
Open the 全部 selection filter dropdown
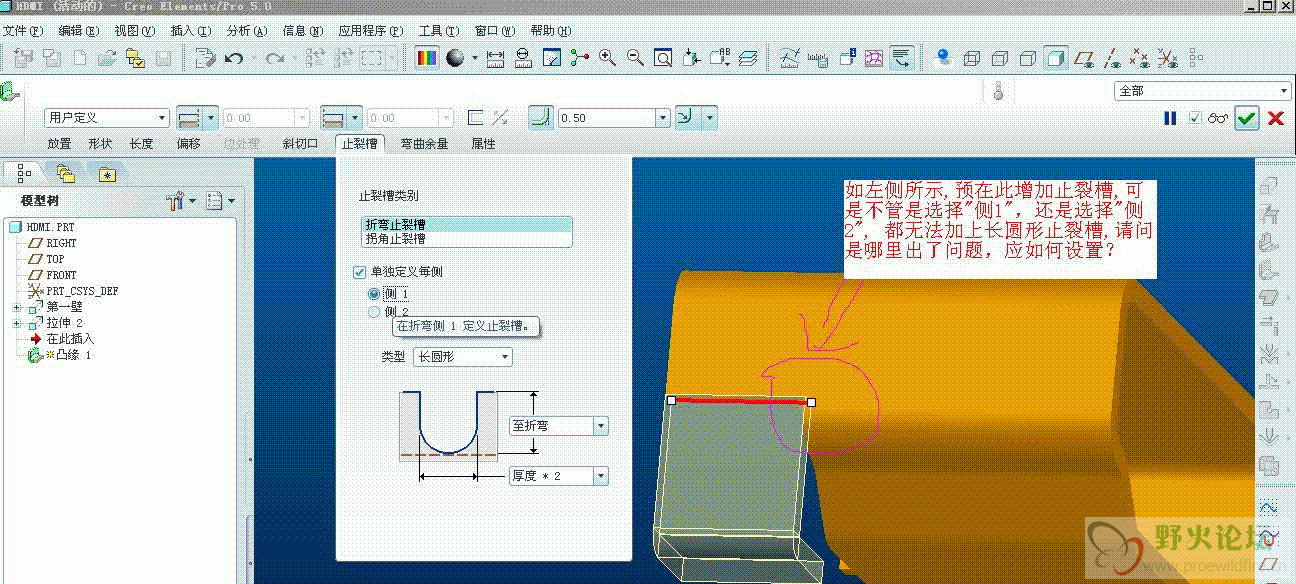click(x=1202, y=91)
